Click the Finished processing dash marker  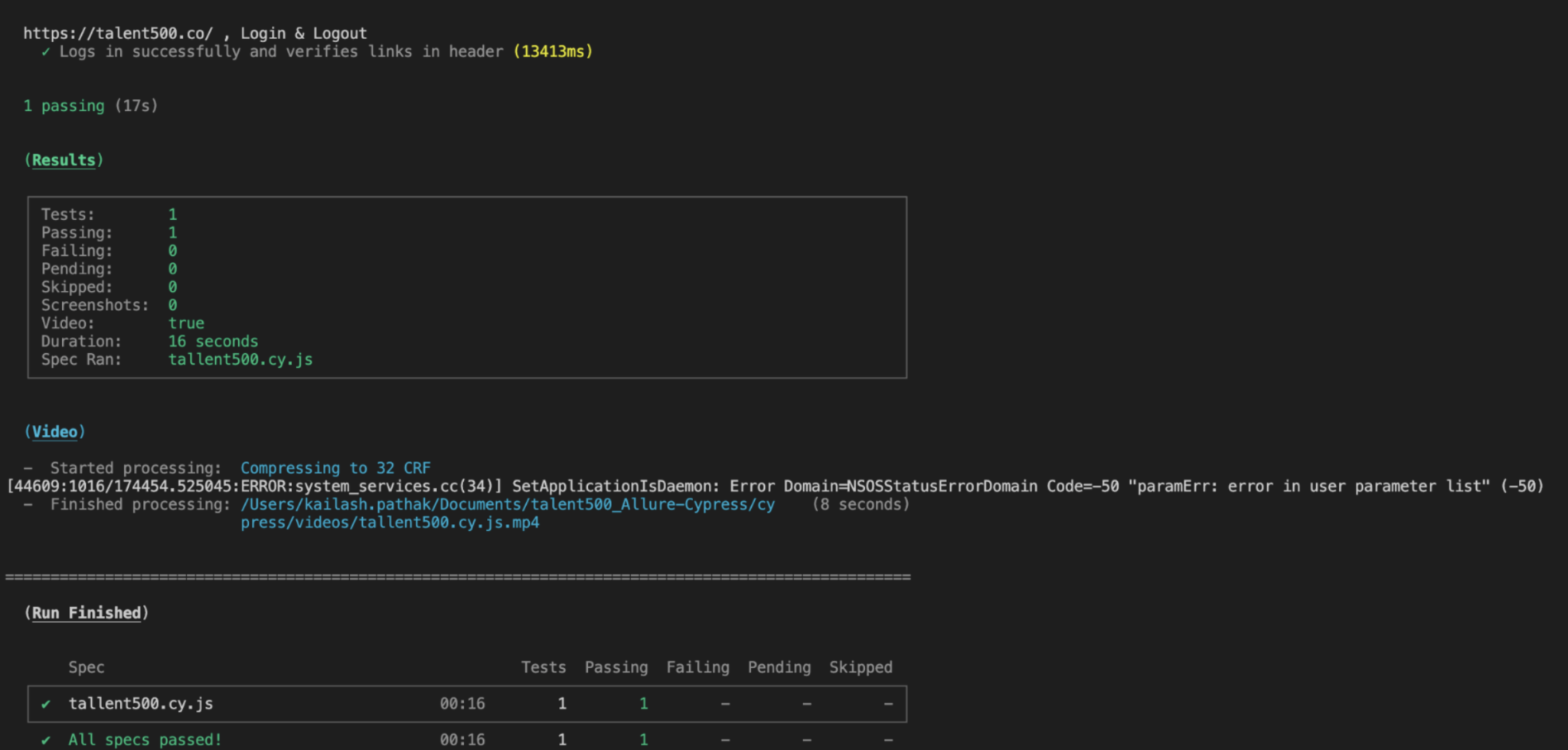[x=28, y=504]
